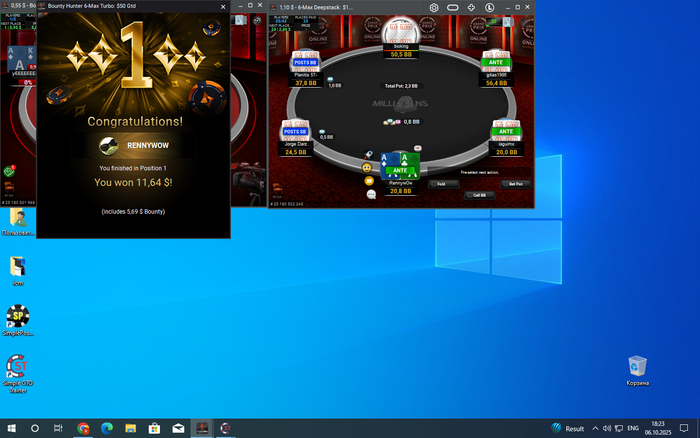Image resolution: width=700 pixels, height=438 pixels.
Task: Open the Пользоват... folder on desktop
Action: 18,222
